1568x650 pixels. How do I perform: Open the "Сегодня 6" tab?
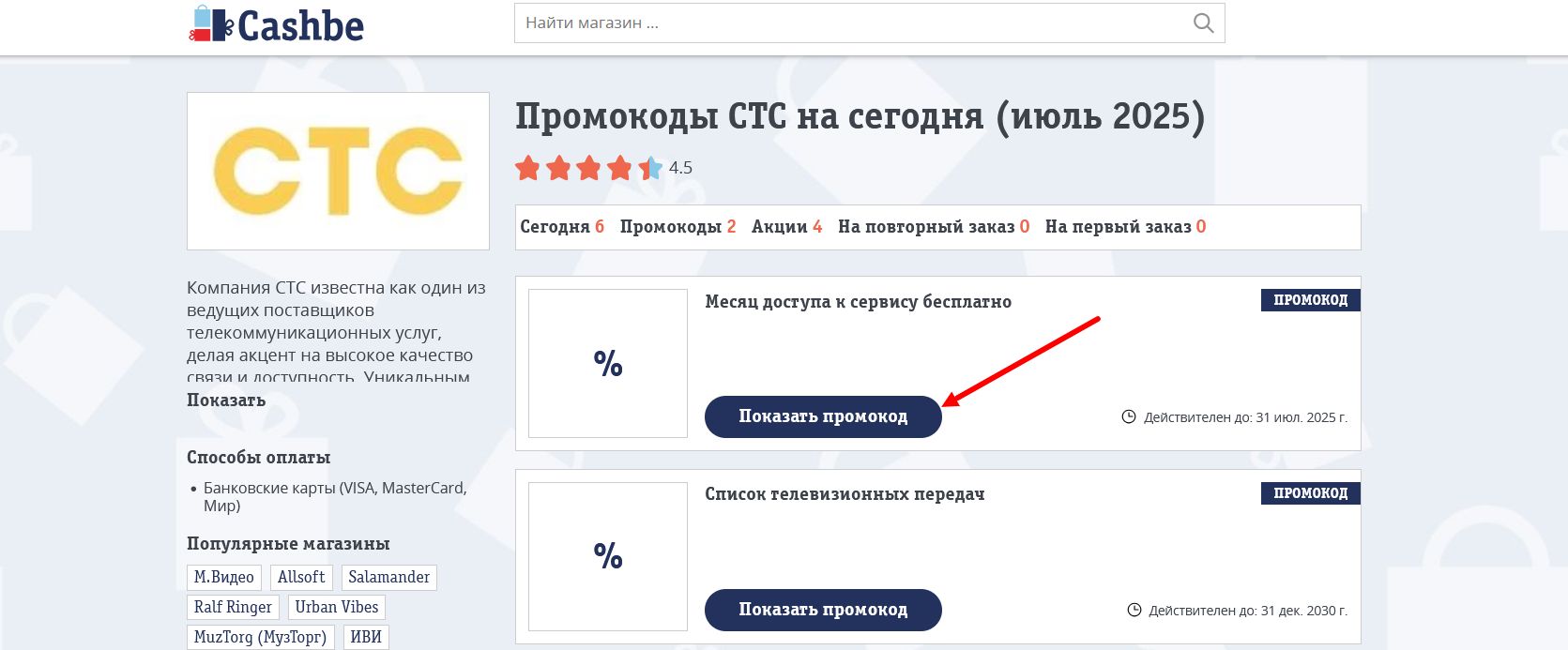click(562, 227)
